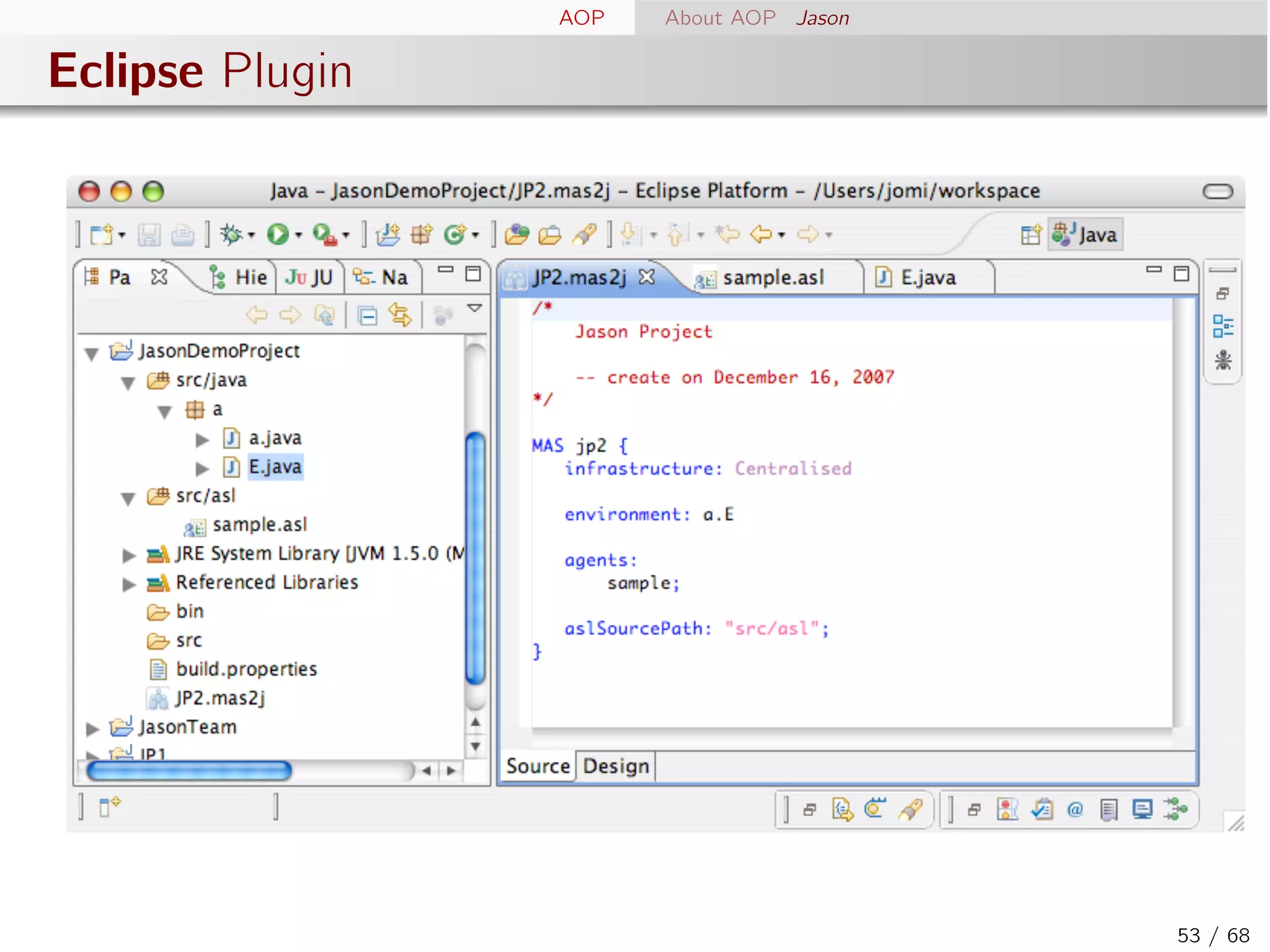
Task: Collapse package a tree node
Action: pos(164,412)
